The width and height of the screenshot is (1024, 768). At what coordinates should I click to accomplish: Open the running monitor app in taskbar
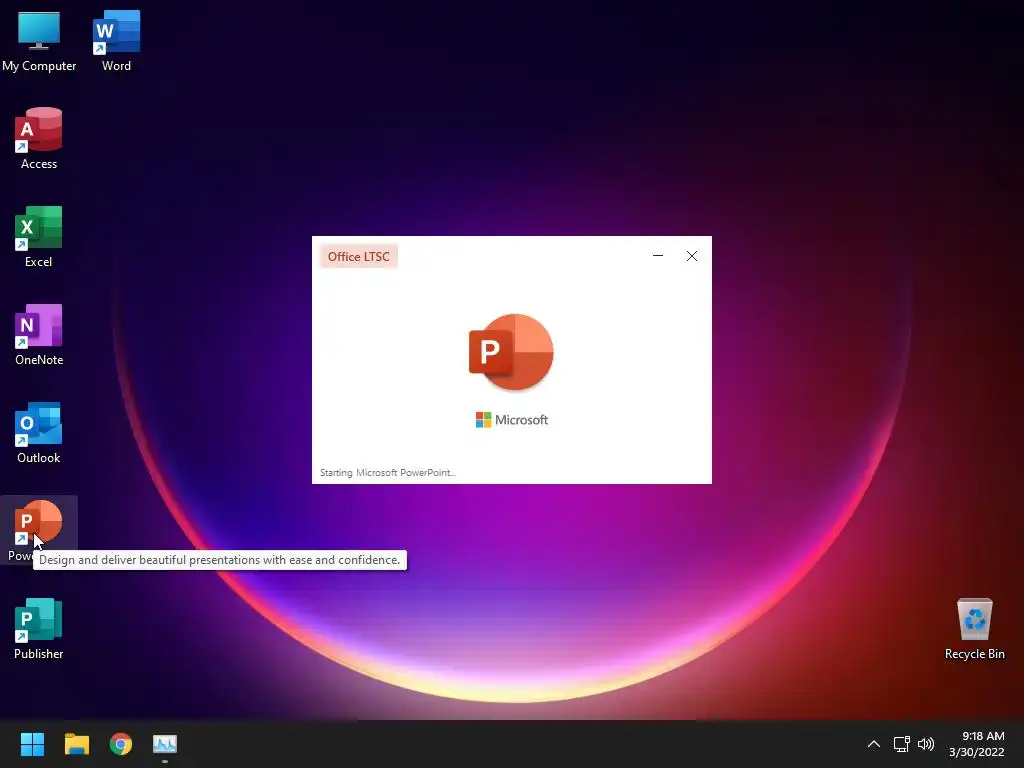pyautogui.click(x=165, y=744)
